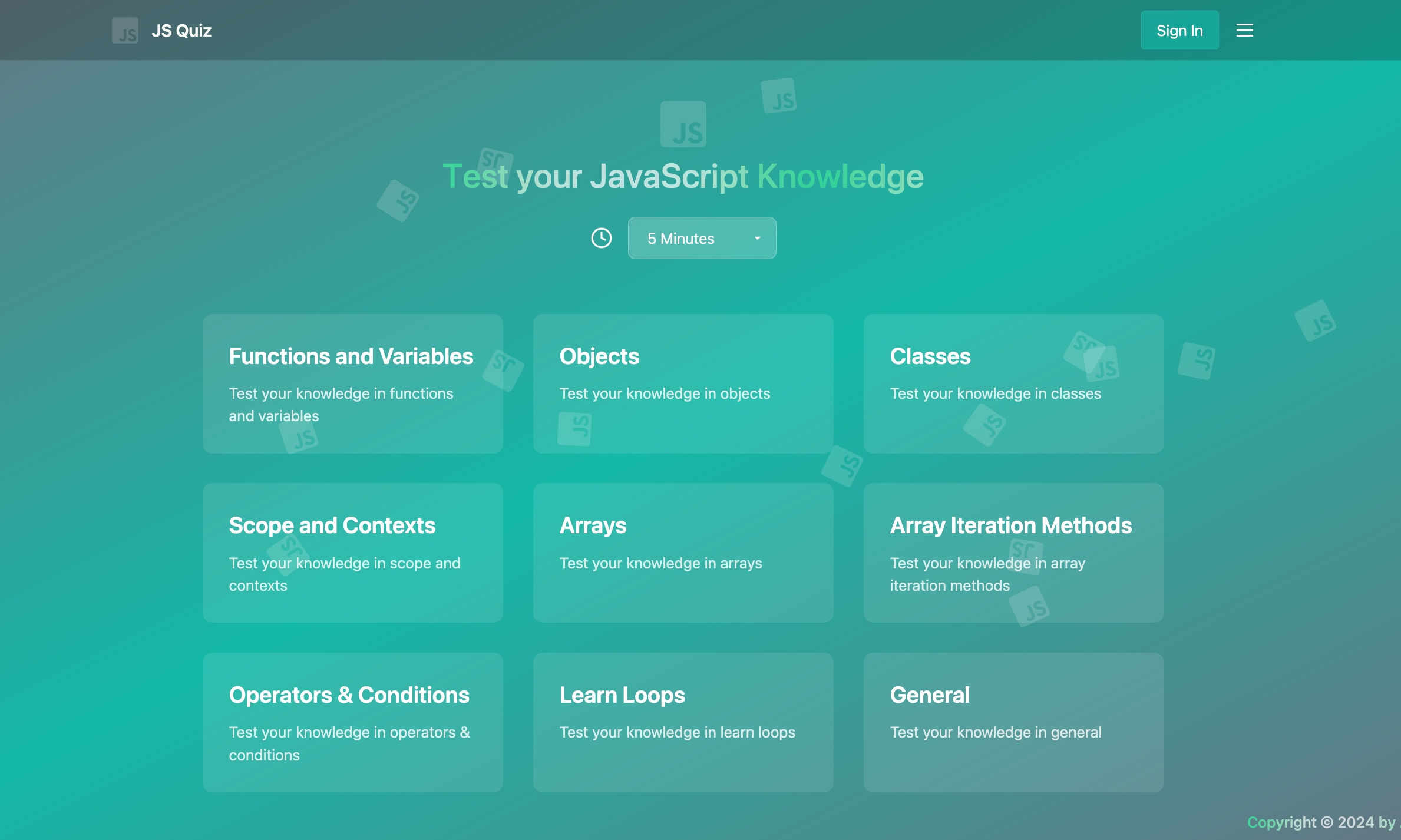The height and width of the screenshot is (840, 1401).
Task: Select the Objects quiz card
Action: [x=683, y=383]
